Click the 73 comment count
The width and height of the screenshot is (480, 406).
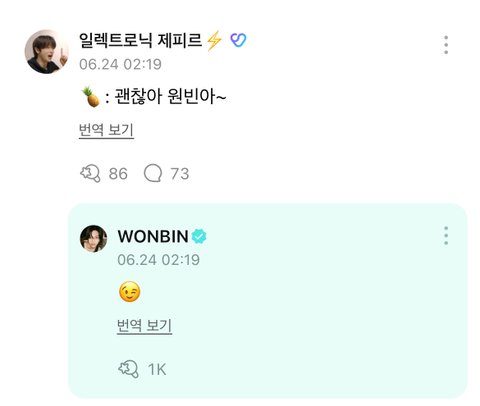coord(180,174)
